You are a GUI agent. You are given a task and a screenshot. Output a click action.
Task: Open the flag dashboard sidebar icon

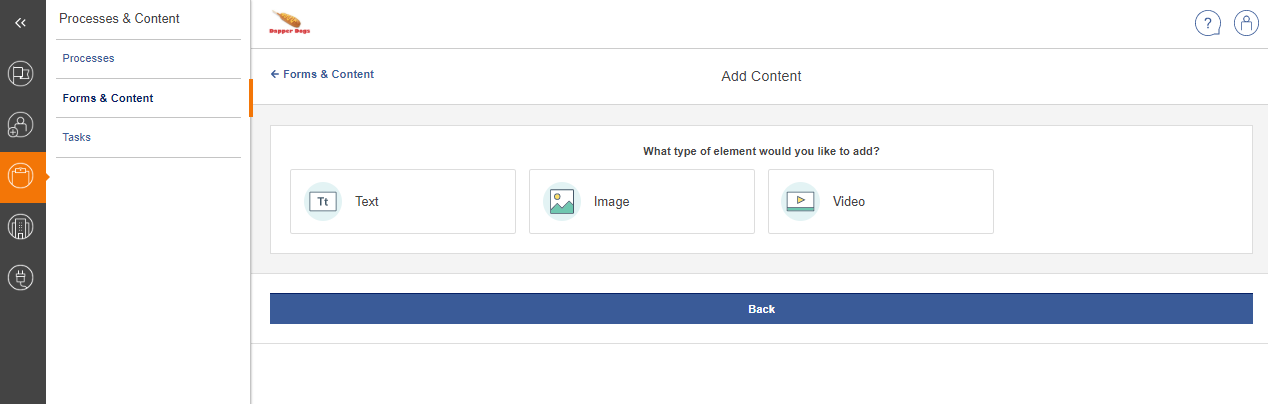21,73
